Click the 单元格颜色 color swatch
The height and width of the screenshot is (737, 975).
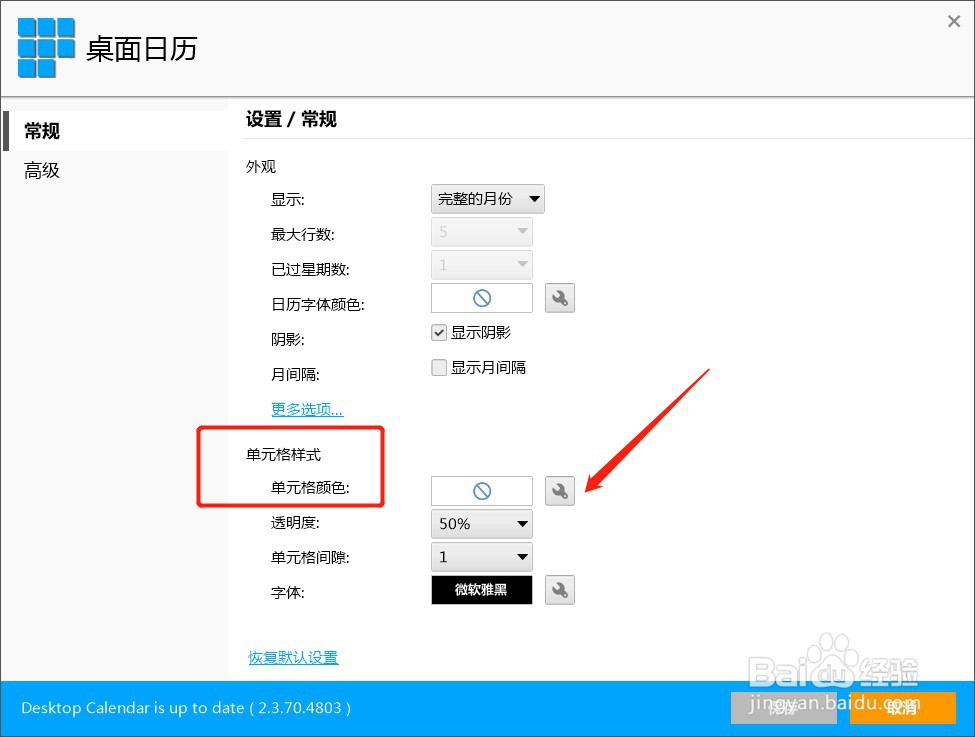pos(481,490)
